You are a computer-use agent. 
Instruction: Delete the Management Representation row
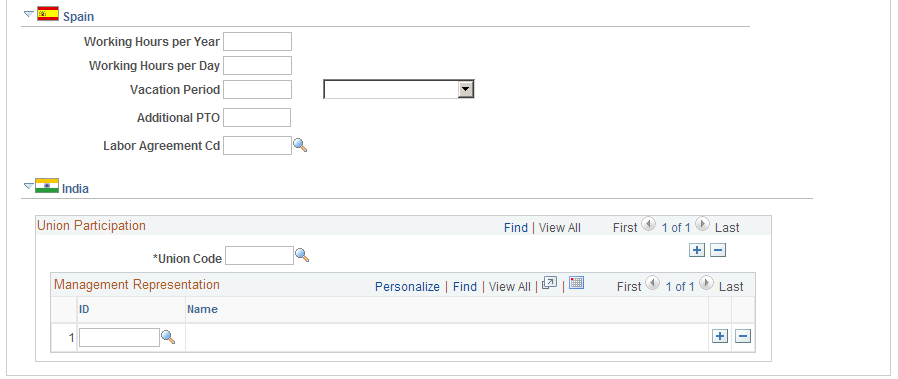click(743, 337)
